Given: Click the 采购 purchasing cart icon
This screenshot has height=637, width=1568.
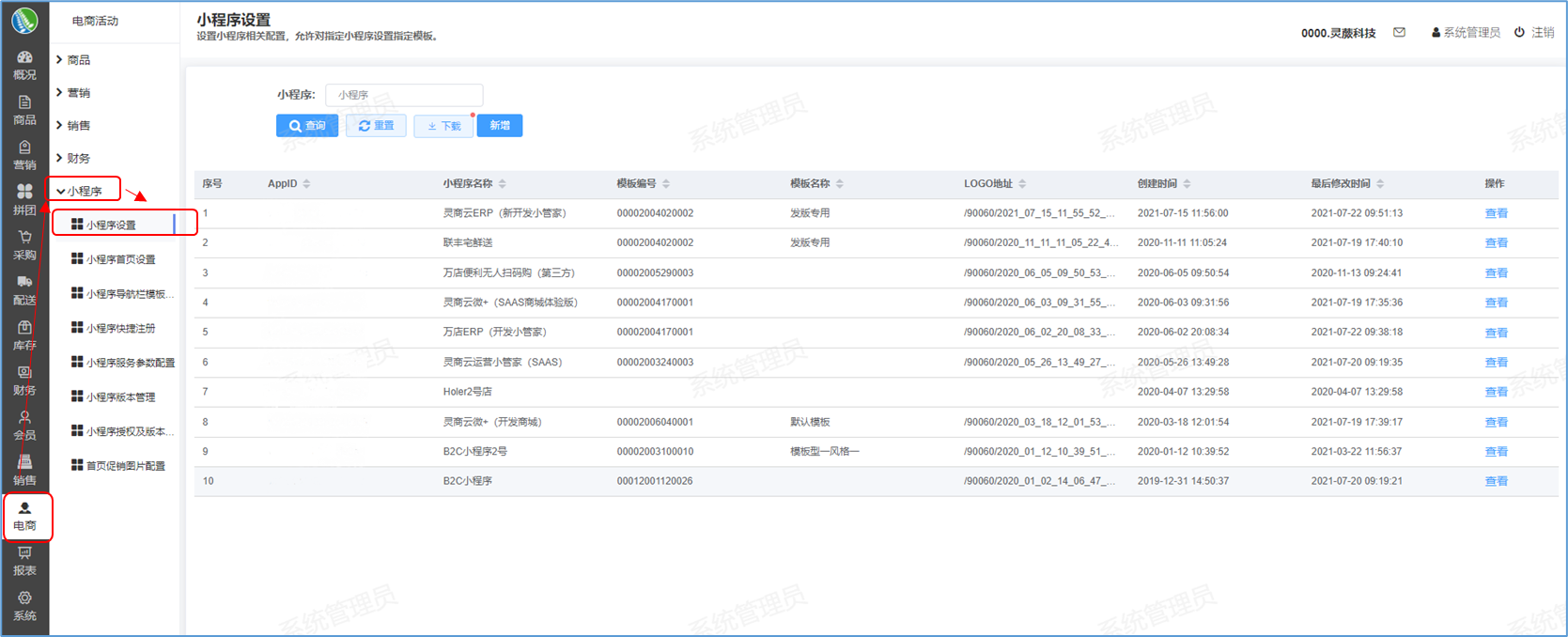Looking at the screenshot, I should (x=24, y=244).
